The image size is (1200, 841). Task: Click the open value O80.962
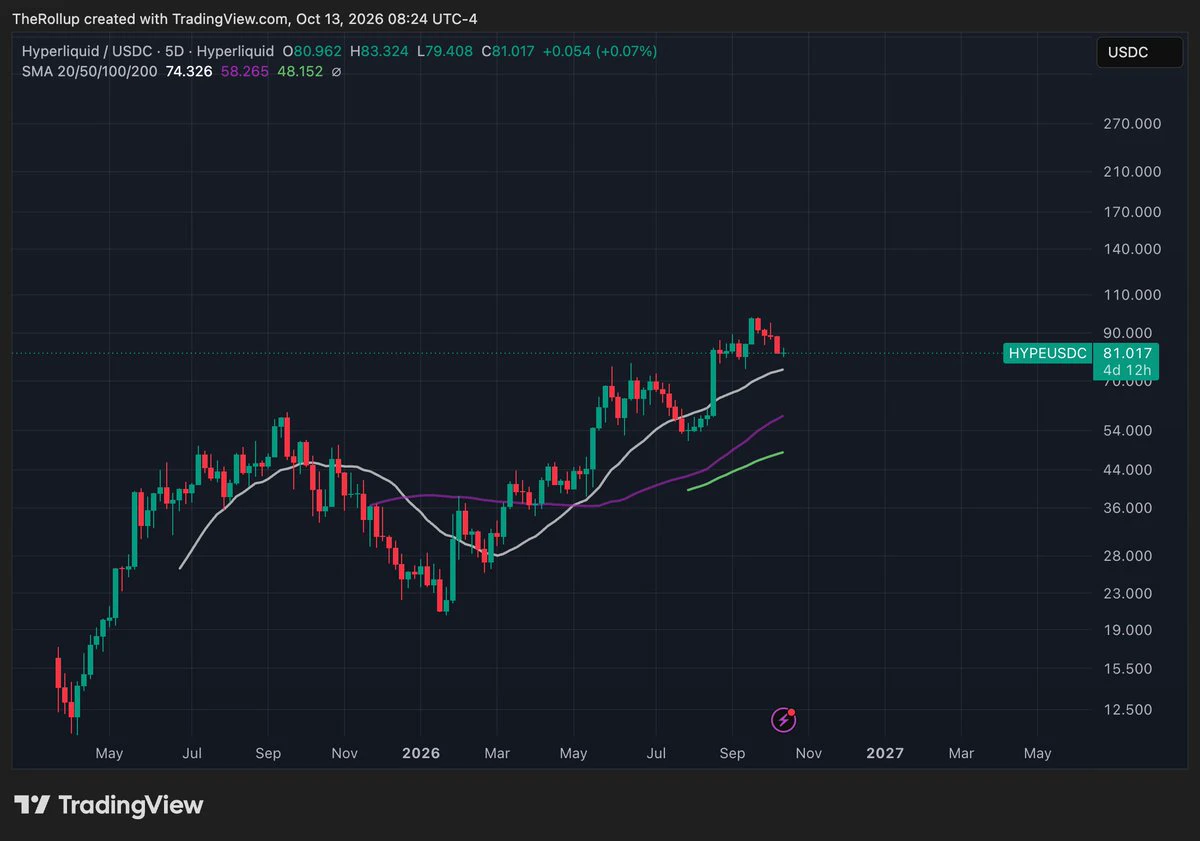312,51
